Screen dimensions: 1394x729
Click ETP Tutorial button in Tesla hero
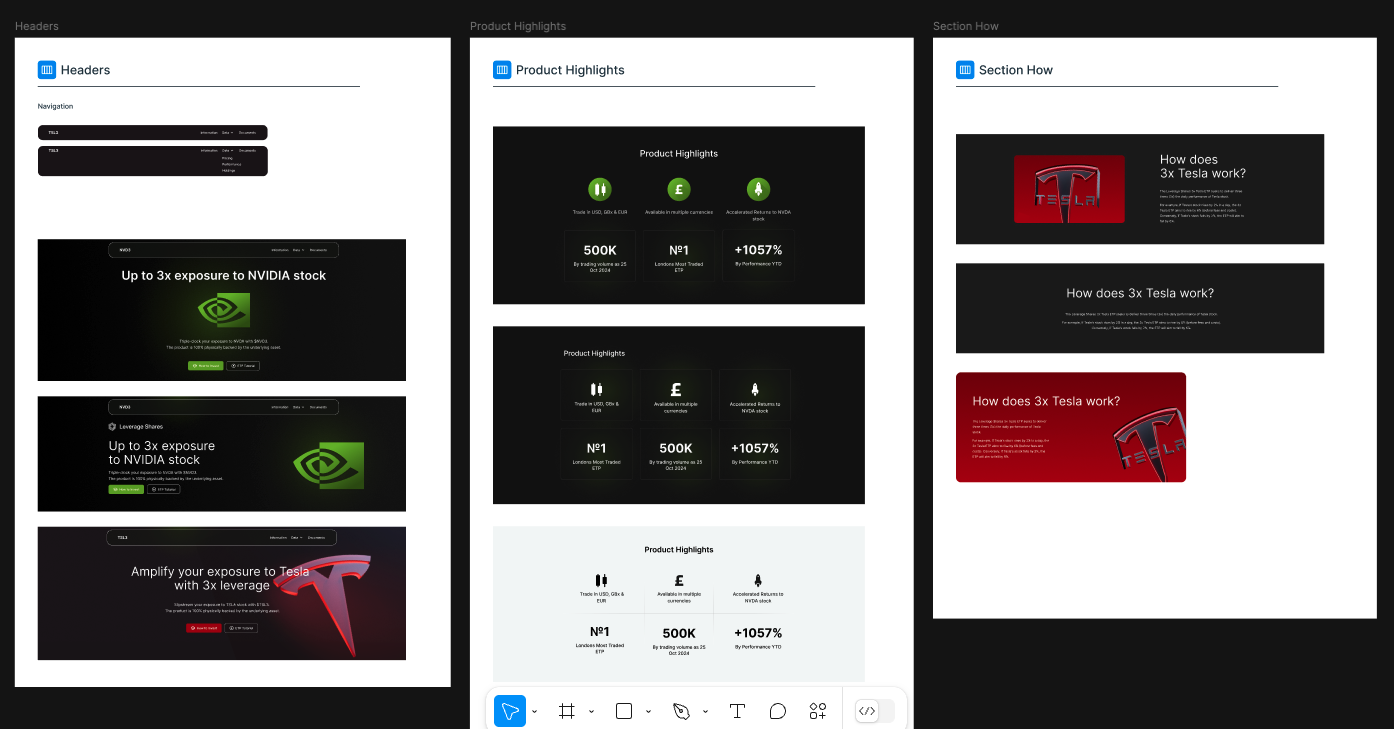point(241,628)
